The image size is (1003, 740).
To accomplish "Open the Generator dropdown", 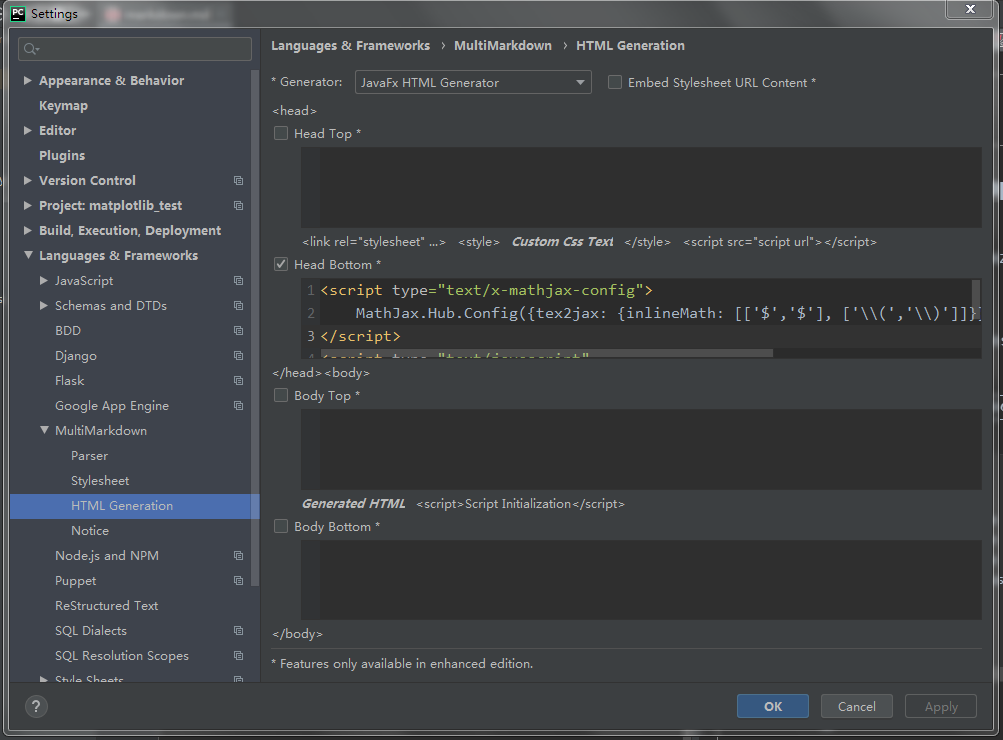I will pyautogui.click(x=473, y=83).
